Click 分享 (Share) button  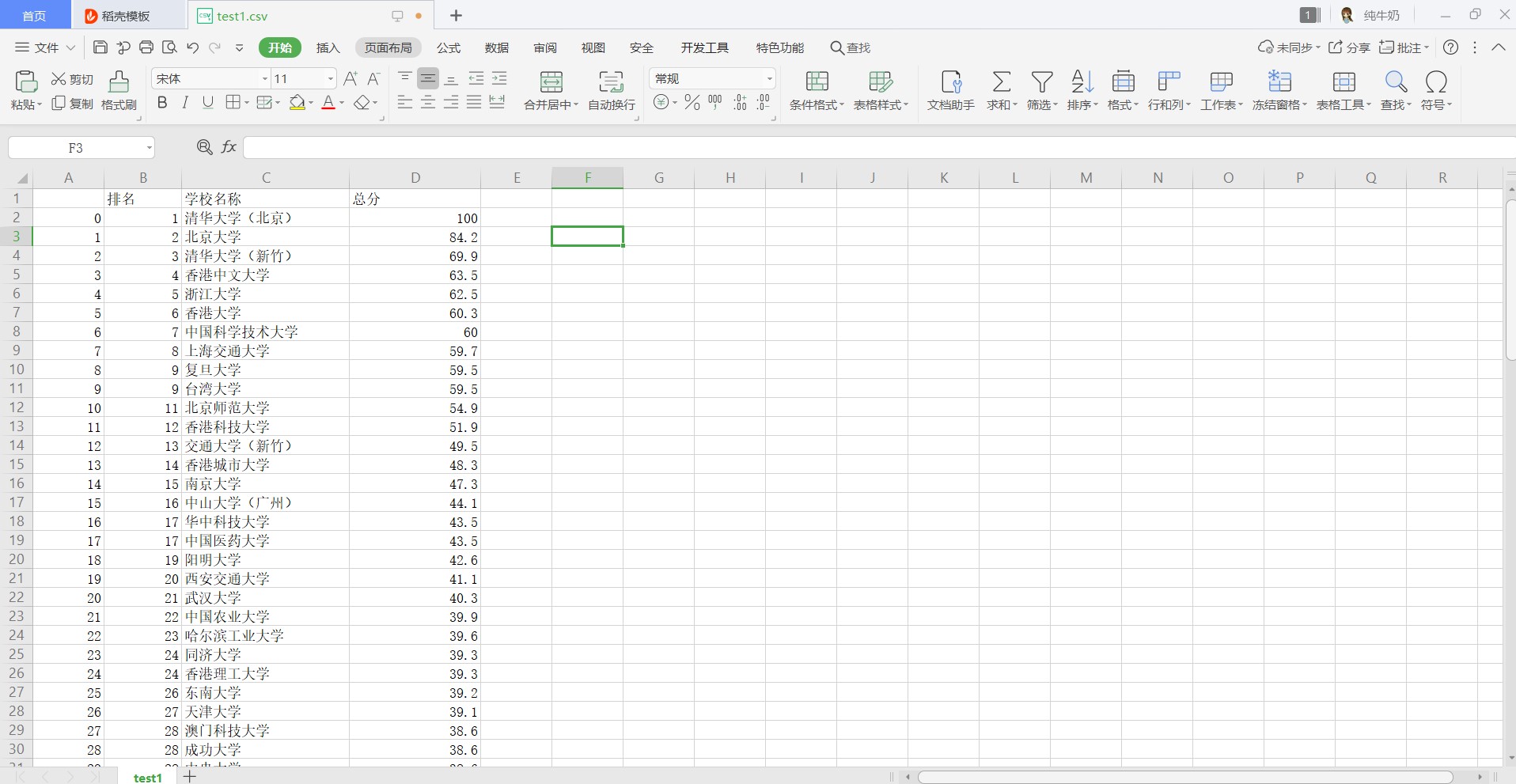click(1350, 47)
